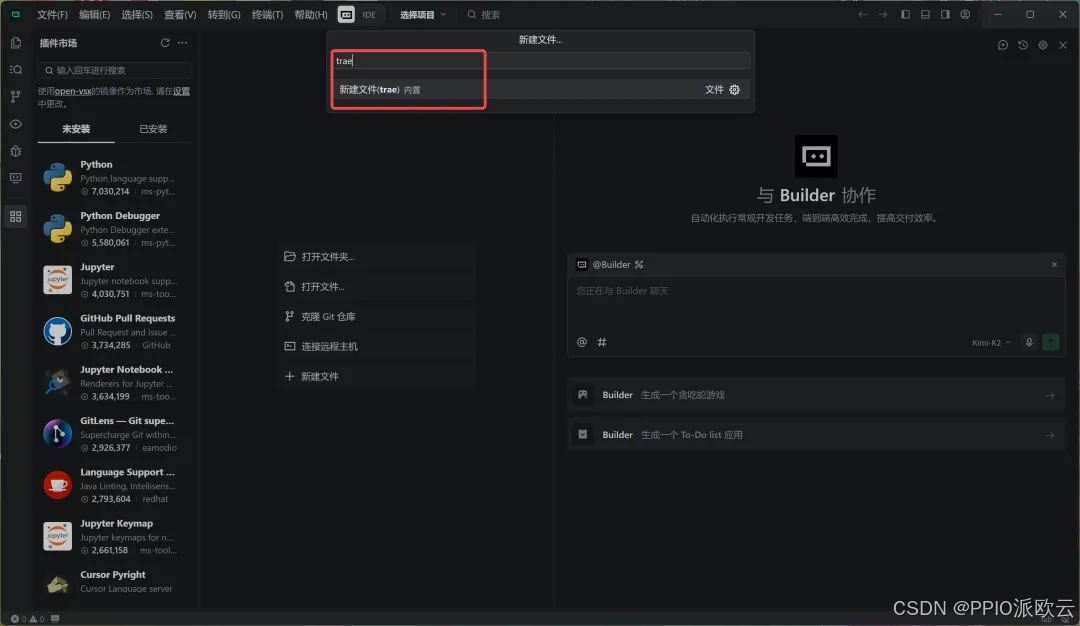Click the gear icon on 新建文件(trae) row
This screenshot has height=626, width=1080.
(735, 90)
